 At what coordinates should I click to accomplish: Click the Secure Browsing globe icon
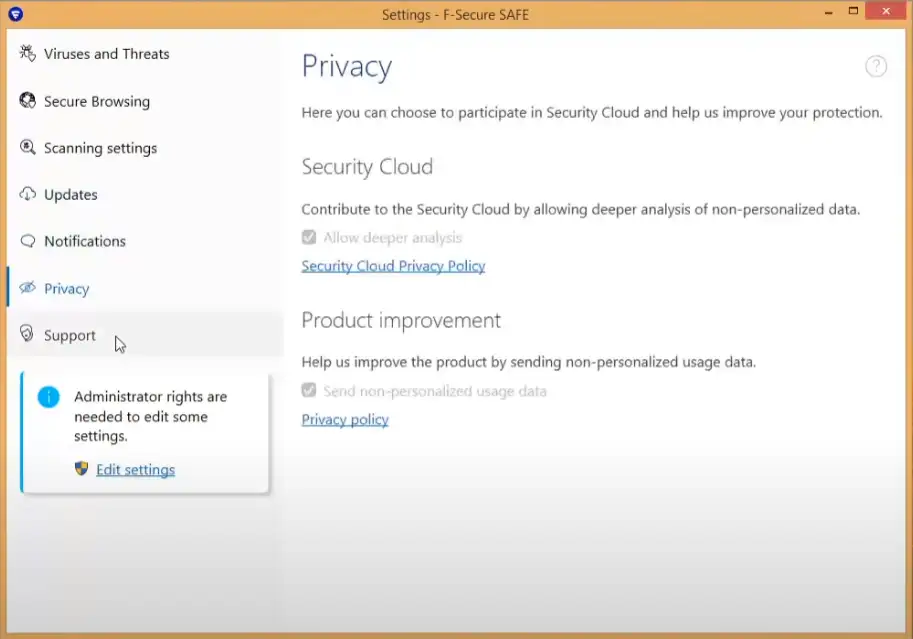(x=27, y=101)
